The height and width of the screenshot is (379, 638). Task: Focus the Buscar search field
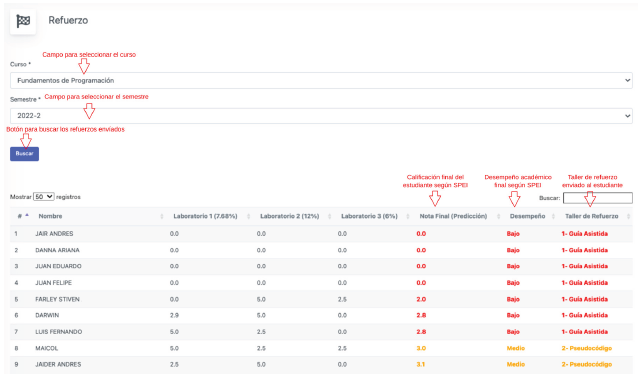pos(598,198)
